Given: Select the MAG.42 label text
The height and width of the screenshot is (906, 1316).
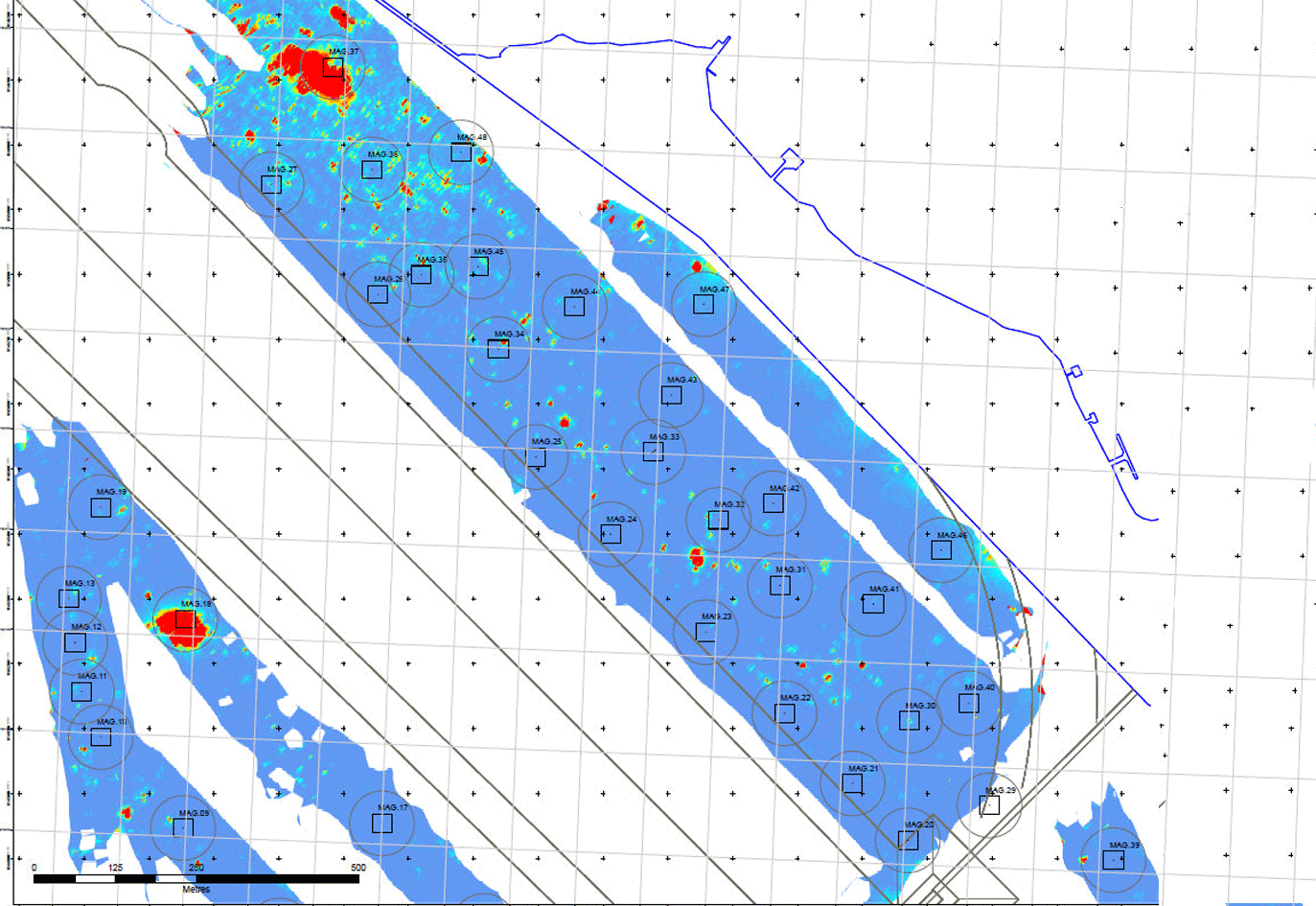Looking at the screenshot, I should [x=784, y=489].
